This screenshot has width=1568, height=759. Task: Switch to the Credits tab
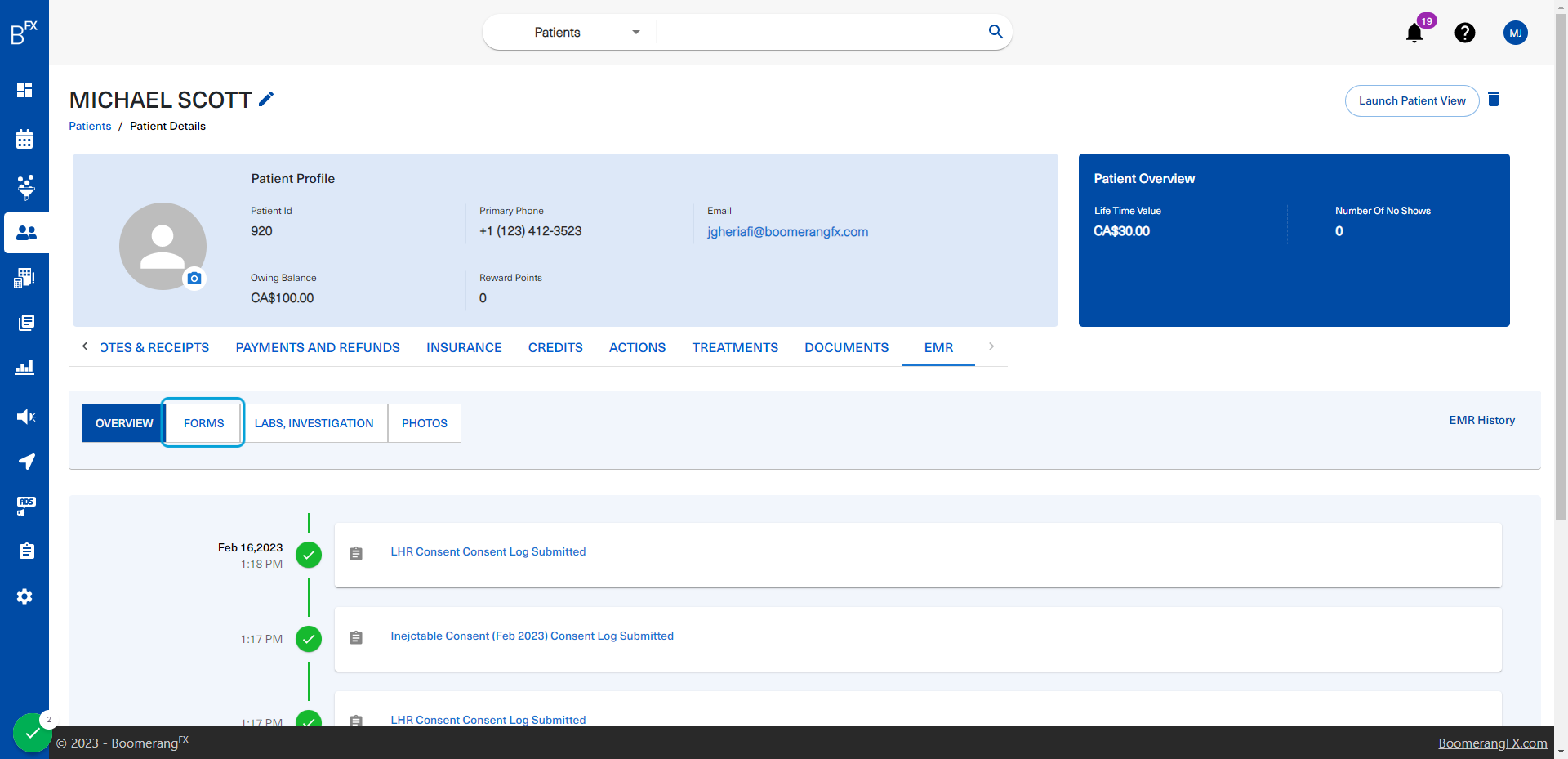[555, 347]
